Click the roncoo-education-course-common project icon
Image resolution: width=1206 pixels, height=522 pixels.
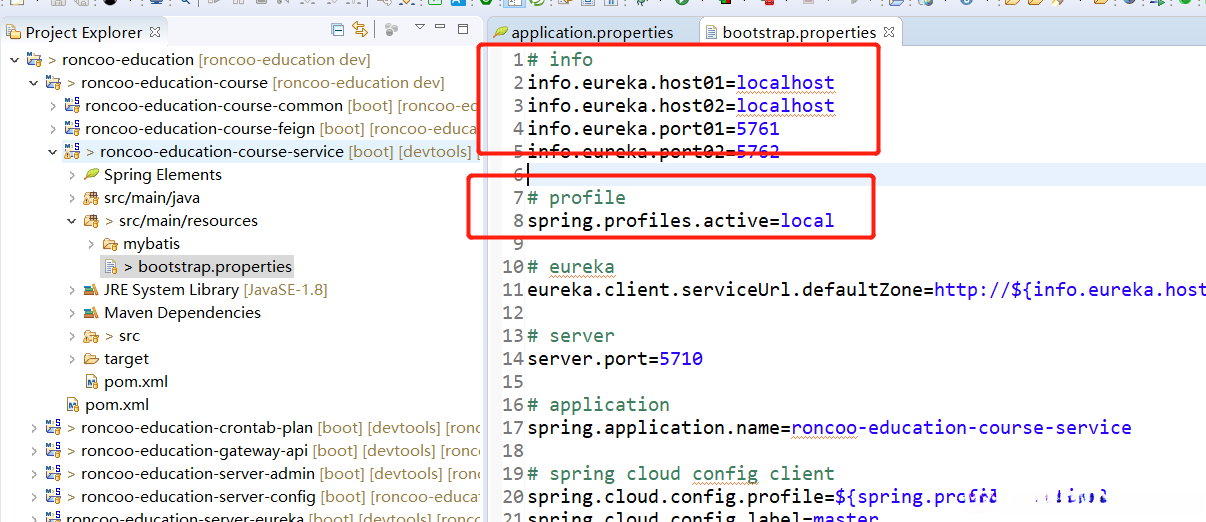tap(72, 105)
